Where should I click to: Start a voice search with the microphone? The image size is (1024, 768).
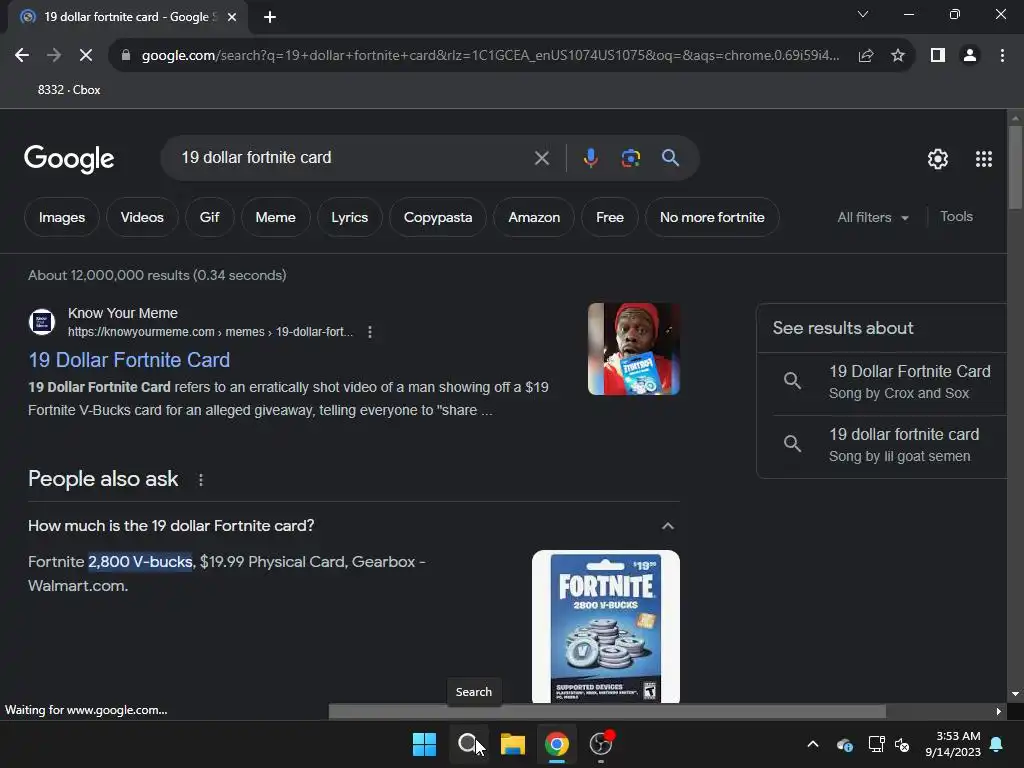[x=590, y=158]
